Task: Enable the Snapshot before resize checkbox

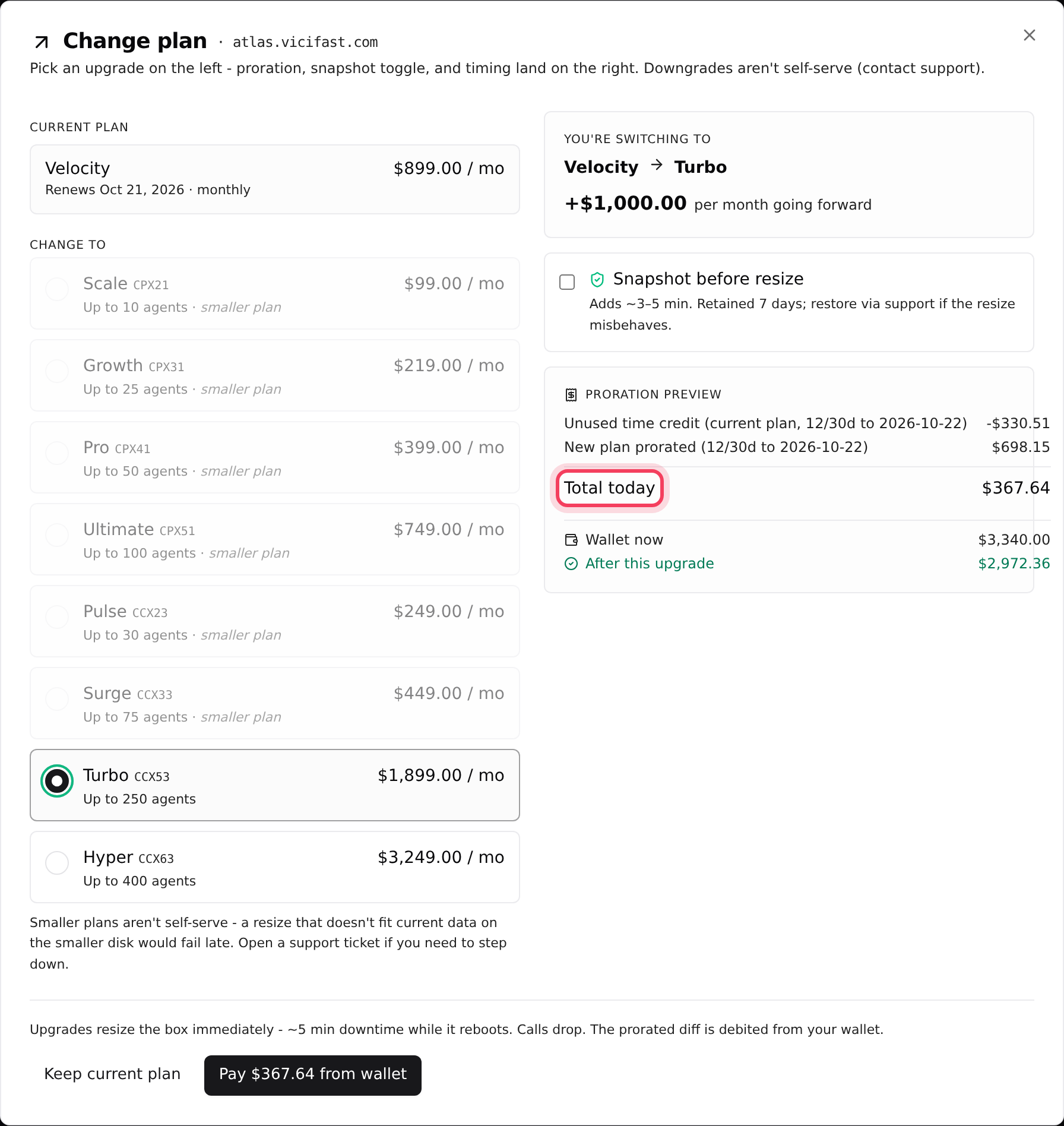Action: point(567,282)
